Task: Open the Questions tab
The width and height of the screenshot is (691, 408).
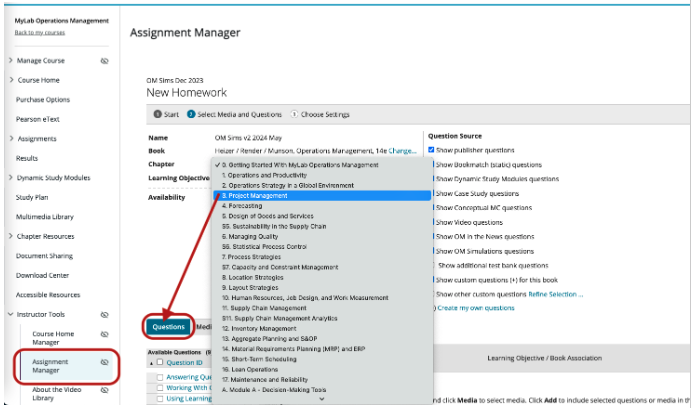Action: (167, 326)
